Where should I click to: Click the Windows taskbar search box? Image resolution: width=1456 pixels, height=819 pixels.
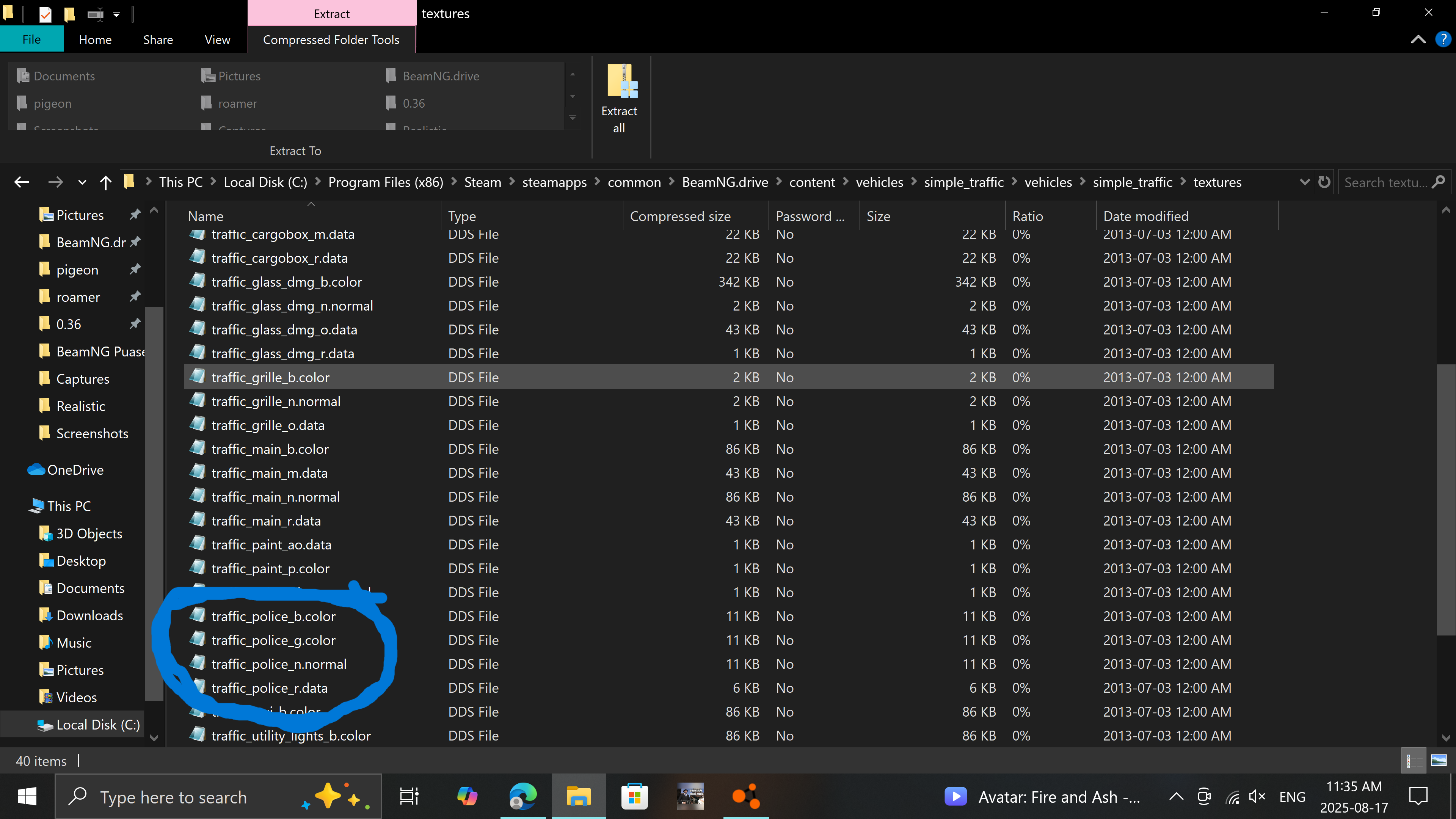218,797
